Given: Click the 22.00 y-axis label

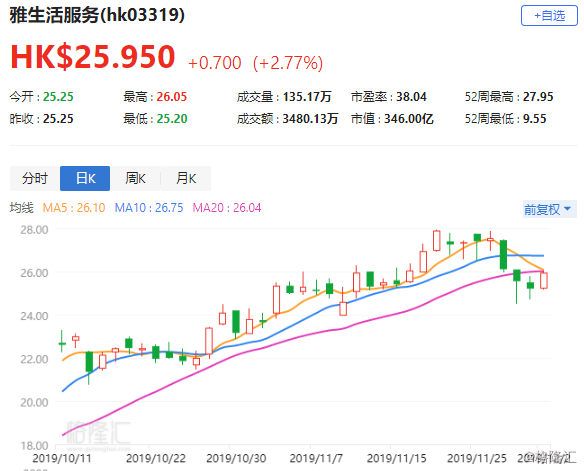Looking at the screenshot, I should (x=34, y=359).
